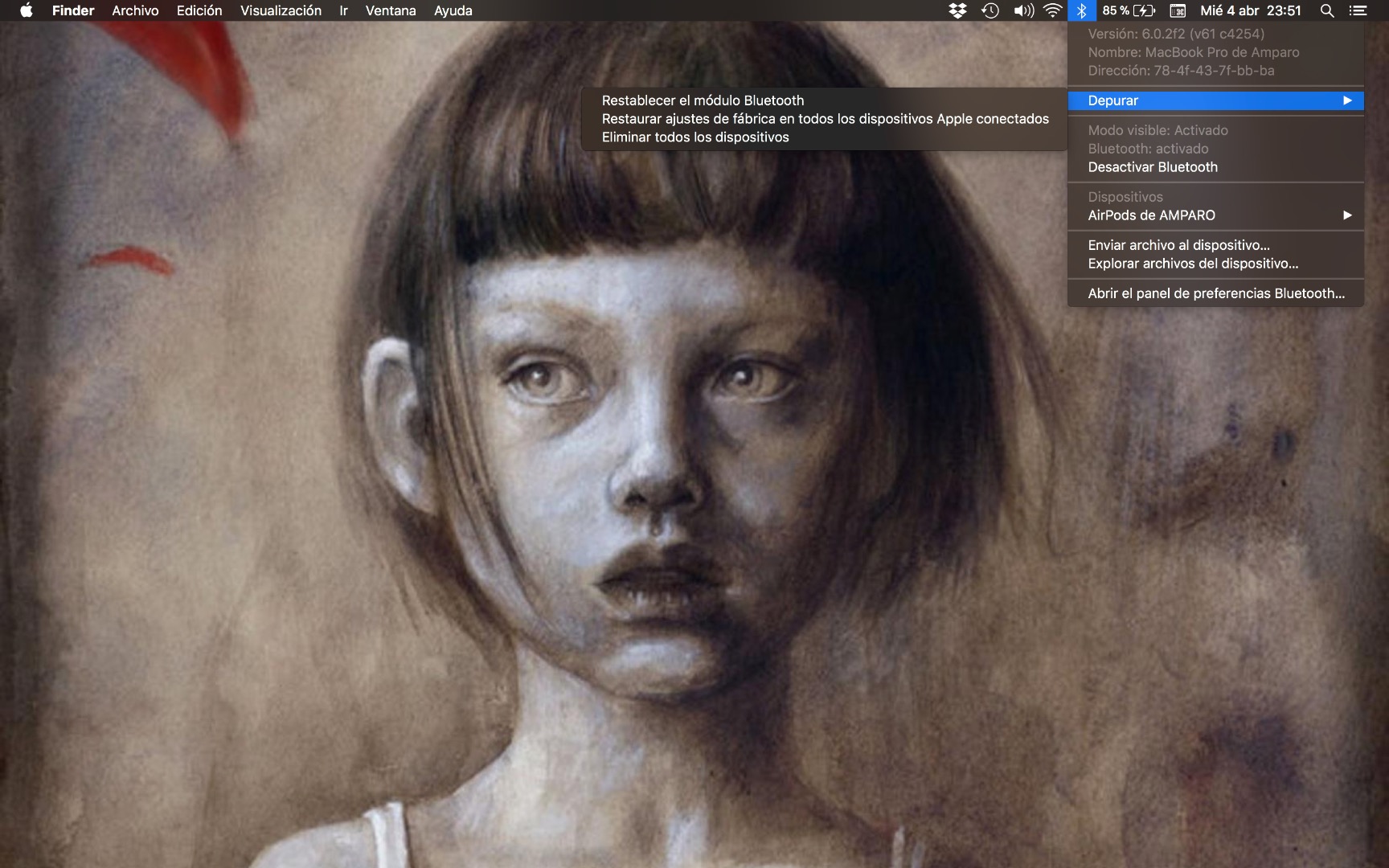
Task: Click the date and time clock
Action: pyautogui.click(x=1251, y=10)
